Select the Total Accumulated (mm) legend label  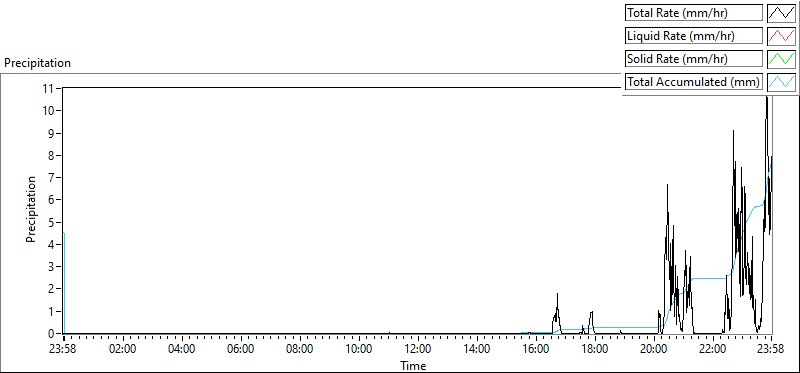tap(694, 82)
